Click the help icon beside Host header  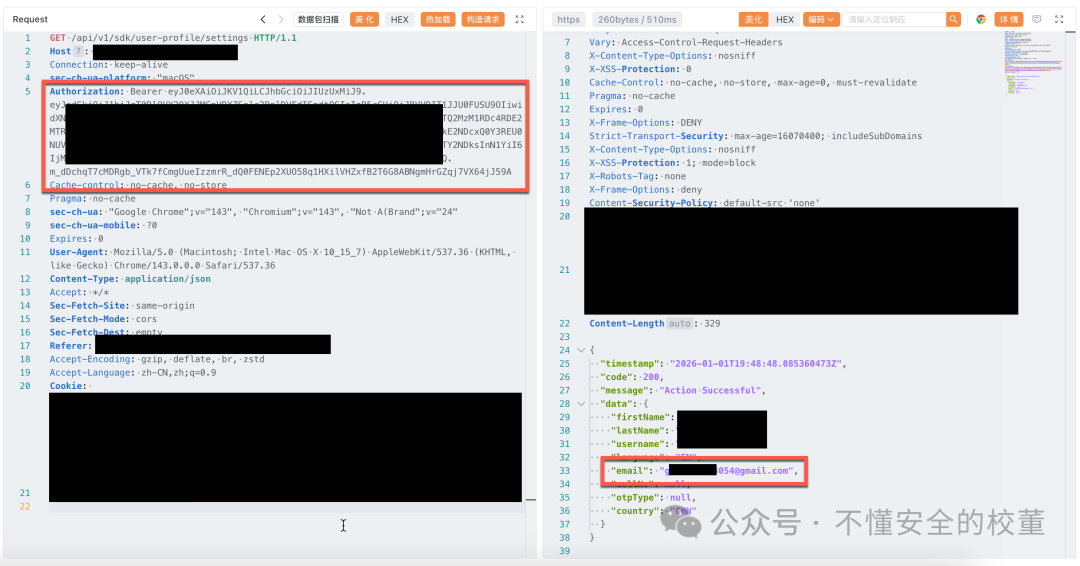(x=79, y=51)
